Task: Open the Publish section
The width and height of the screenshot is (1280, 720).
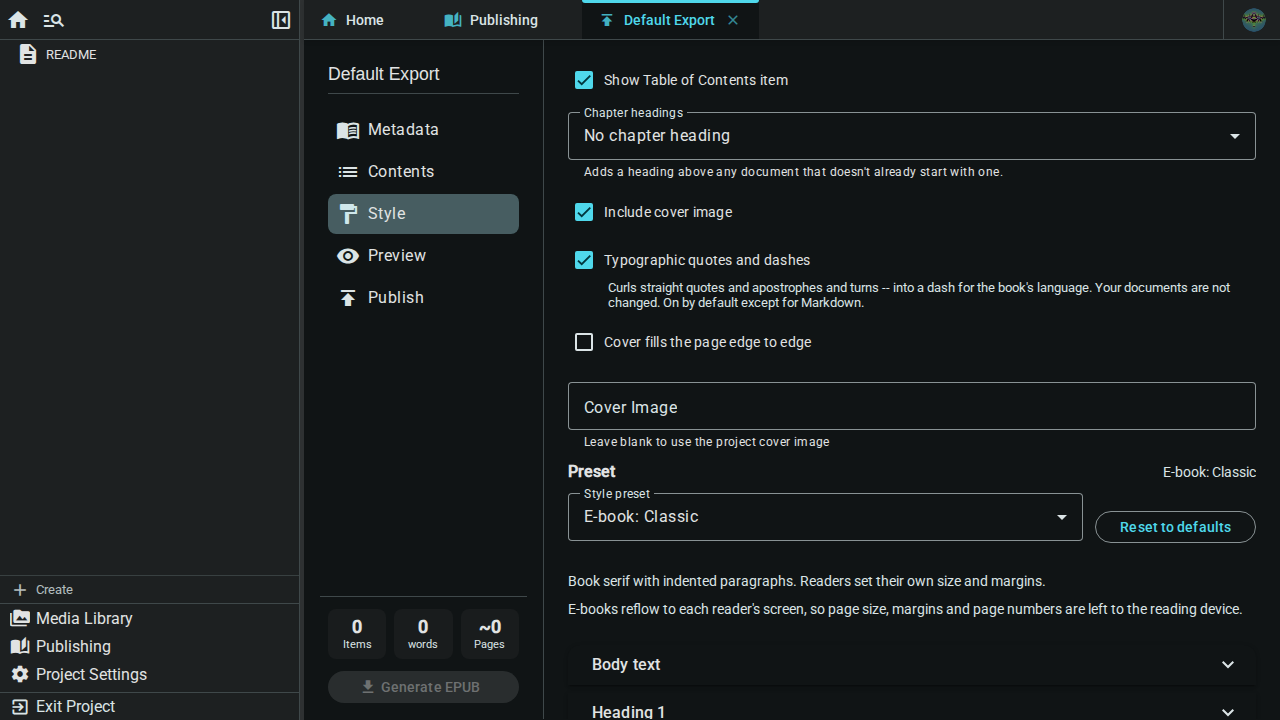Action: tap(423, 298)
